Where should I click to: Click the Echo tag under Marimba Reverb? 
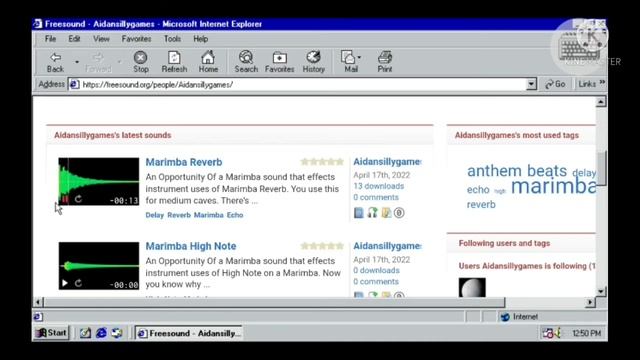[235, 215]
